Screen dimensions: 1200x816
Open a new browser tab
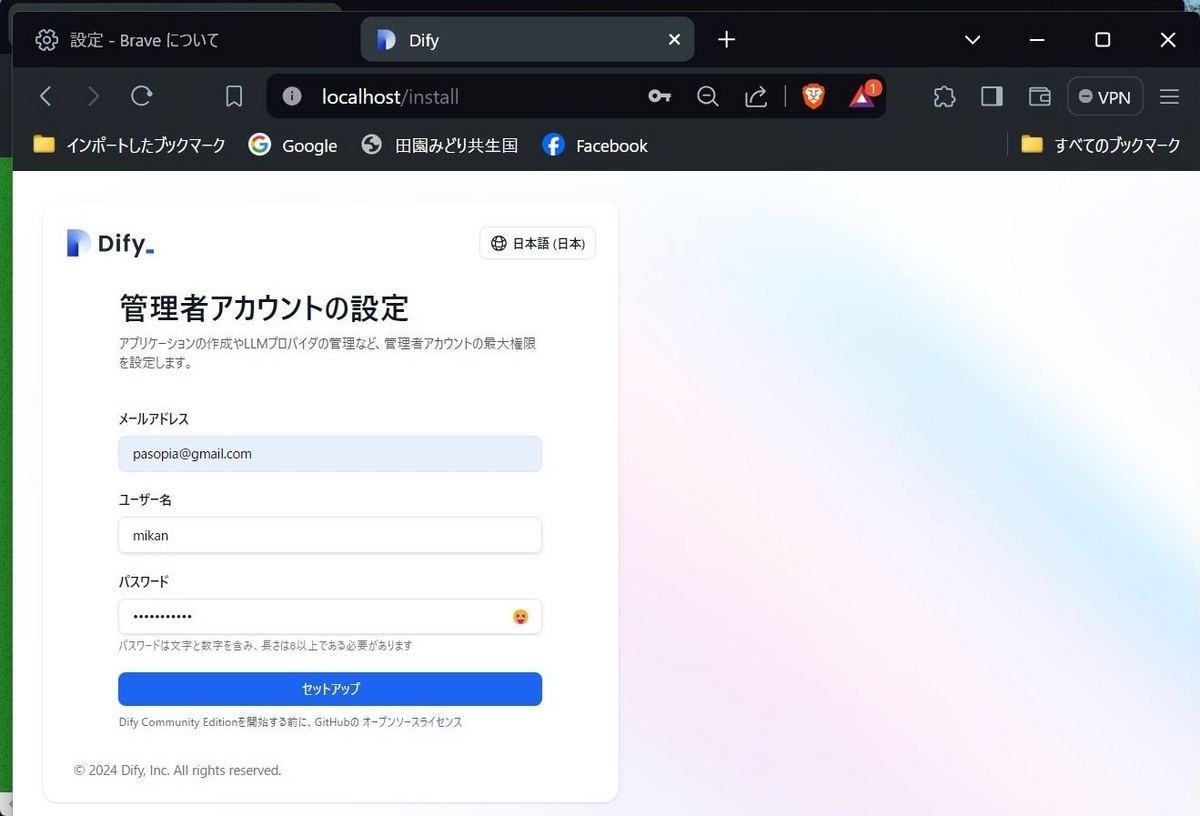[x=727, y=39]
